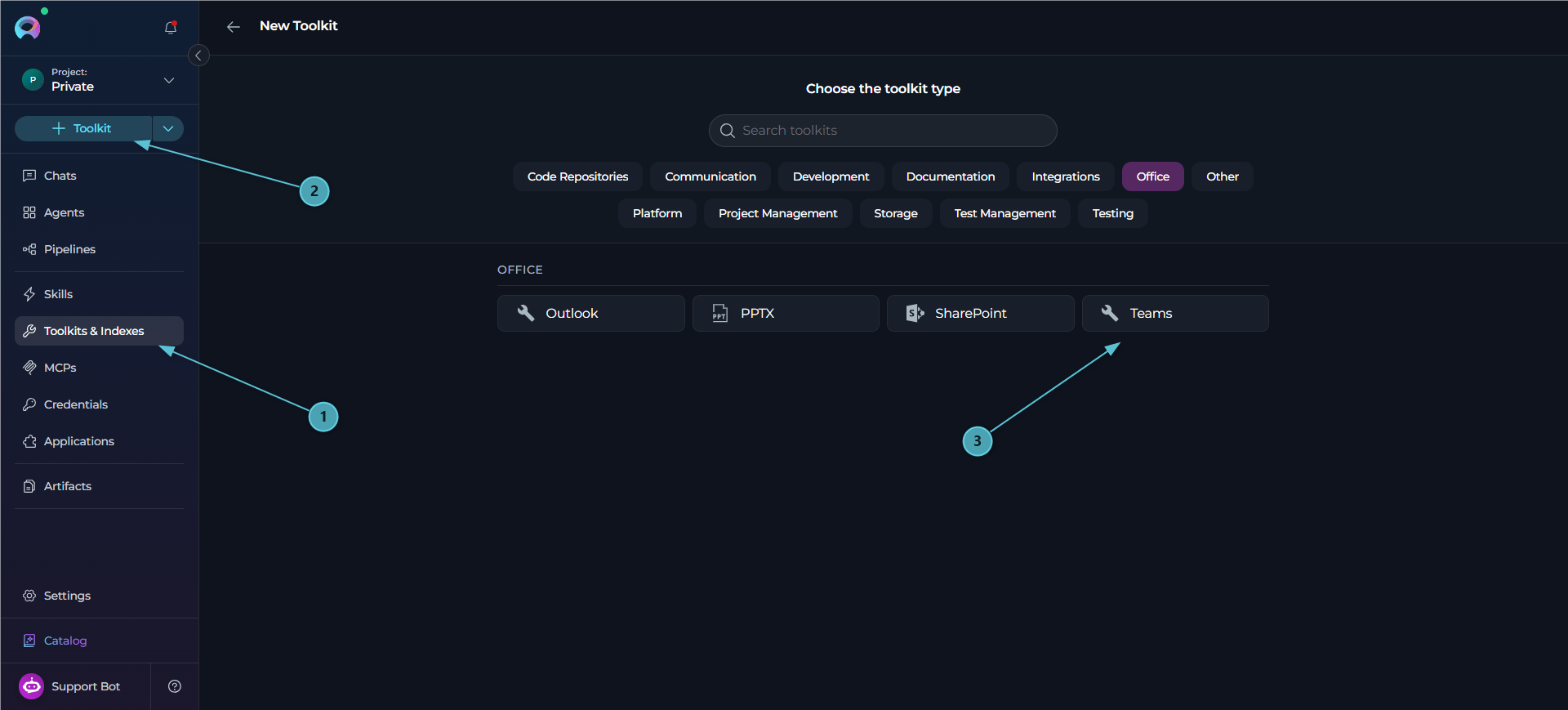Click the search magnifier icon
Viewport: 1568px width, 710px height.
coord(727,131)
